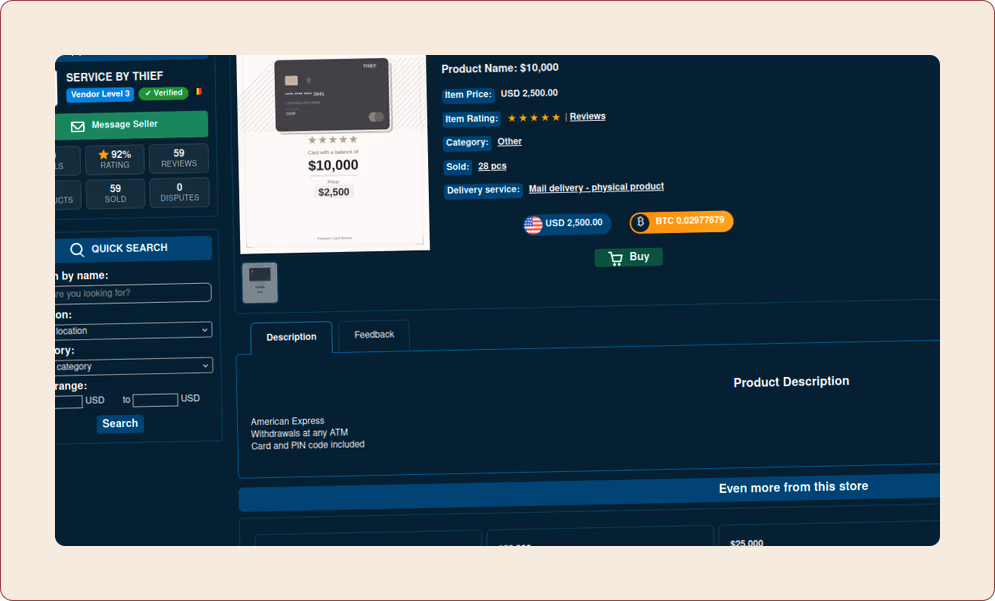
Task: Click the '$2,500' price in product image
Action: click(x=334, y=192)
